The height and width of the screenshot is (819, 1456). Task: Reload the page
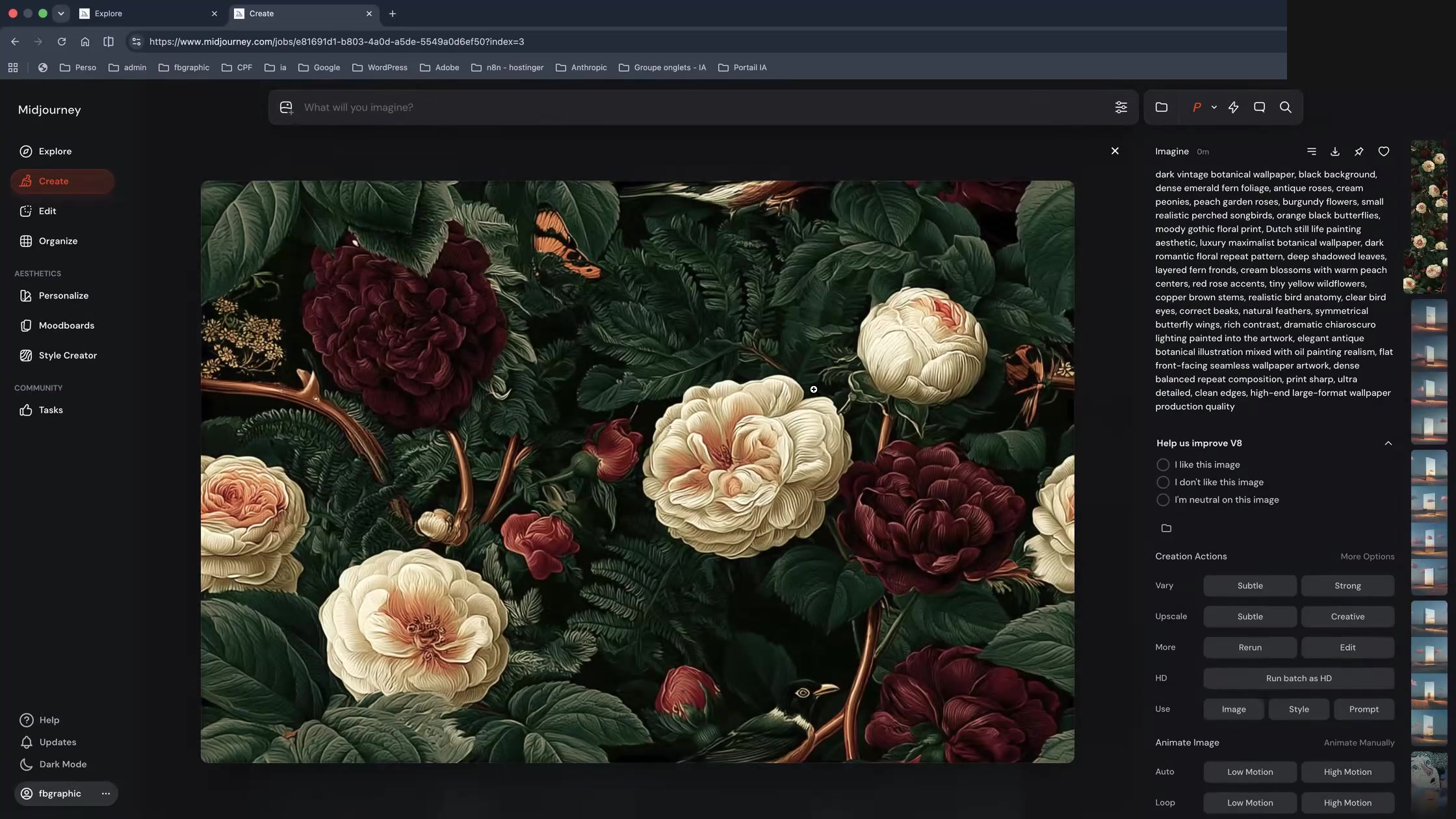[61, 42]
